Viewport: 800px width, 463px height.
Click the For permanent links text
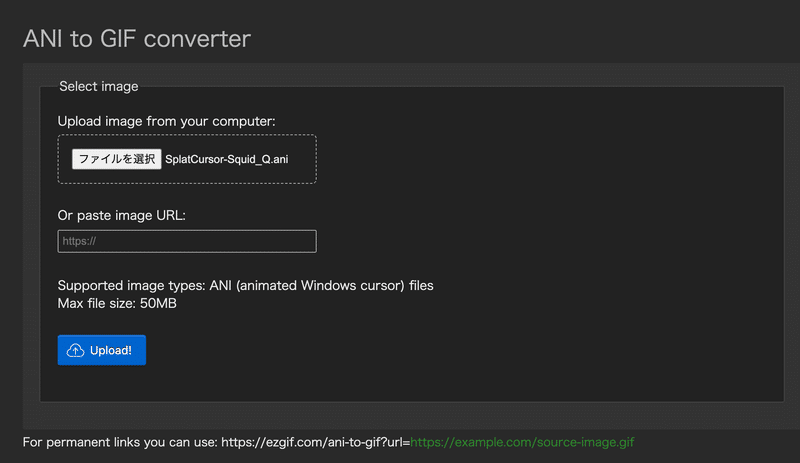(x=216, y=442)
